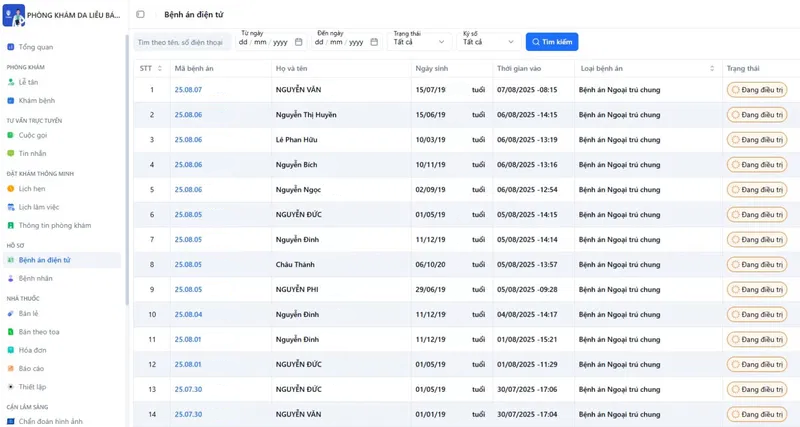Screen dimensions: 800x427
Task: Open the Cuộc gọi call icon
Action: click(11, 136)
